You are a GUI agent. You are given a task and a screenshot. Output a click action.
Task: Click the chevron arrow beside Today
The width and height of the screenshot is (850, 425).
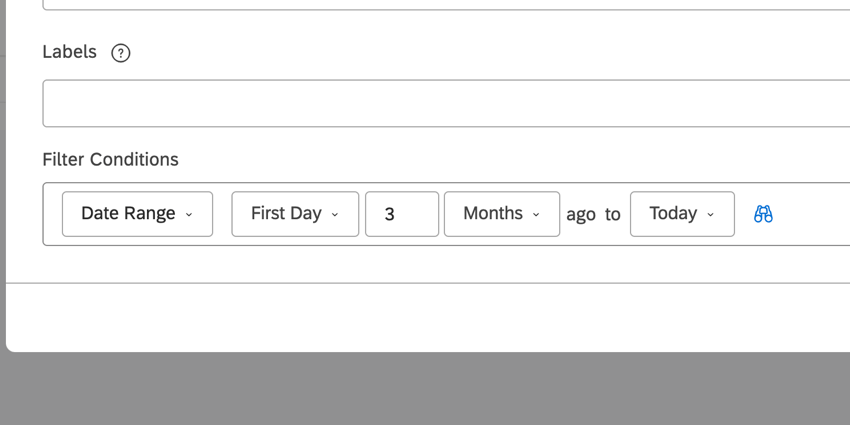[711, 214]
